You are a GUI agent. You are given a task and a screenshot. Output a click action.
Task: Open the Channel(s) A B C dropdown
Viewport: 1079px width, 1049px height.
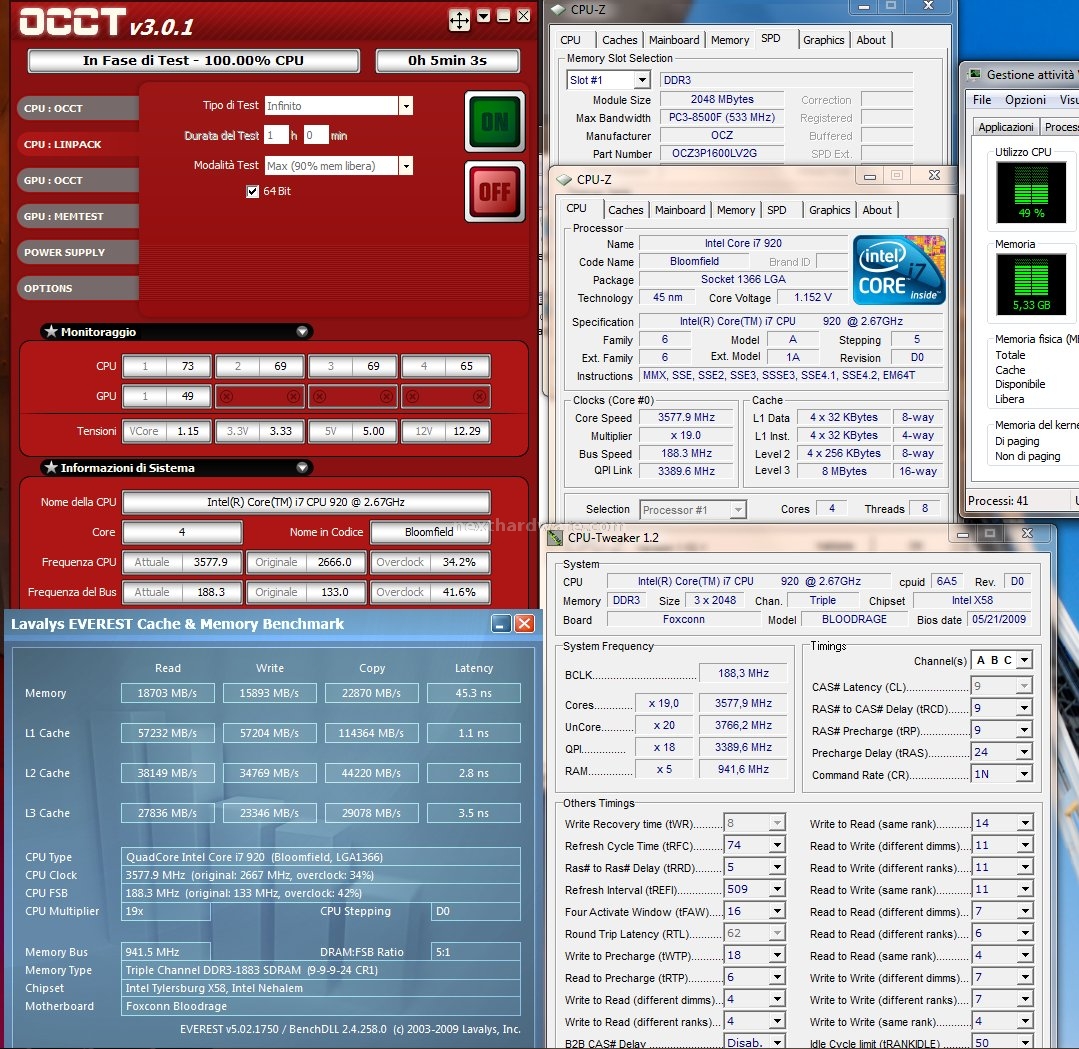pyautogui.click(x=1025, y=660)
